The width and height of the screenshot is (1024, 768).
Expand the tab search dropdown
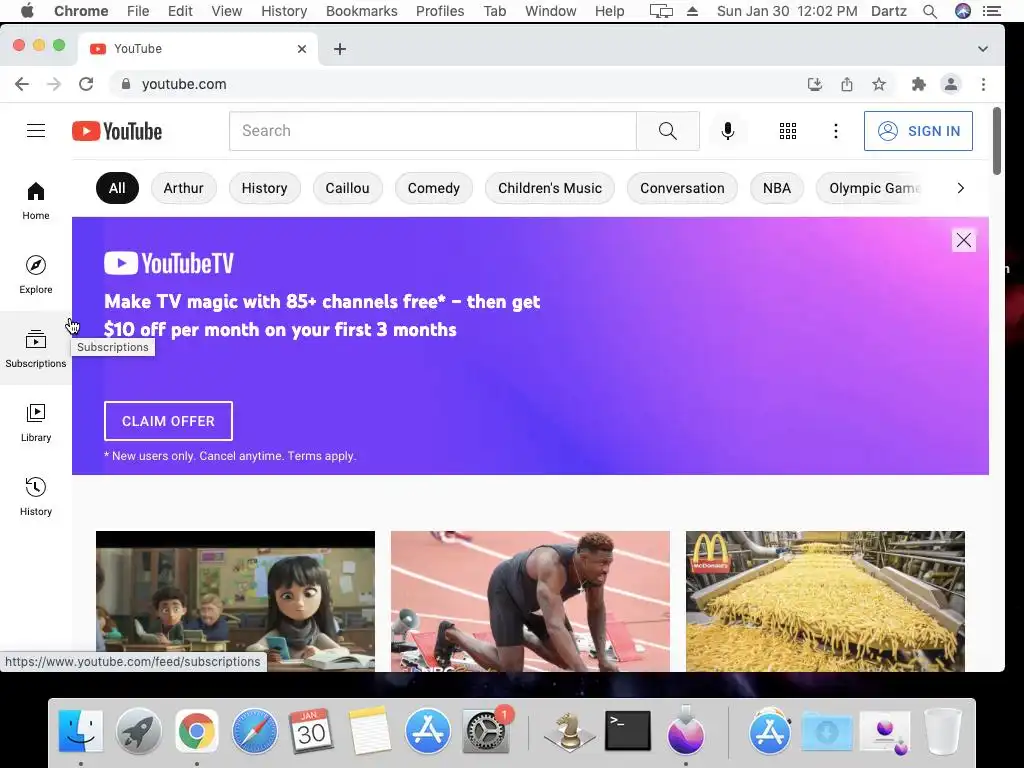982,49
